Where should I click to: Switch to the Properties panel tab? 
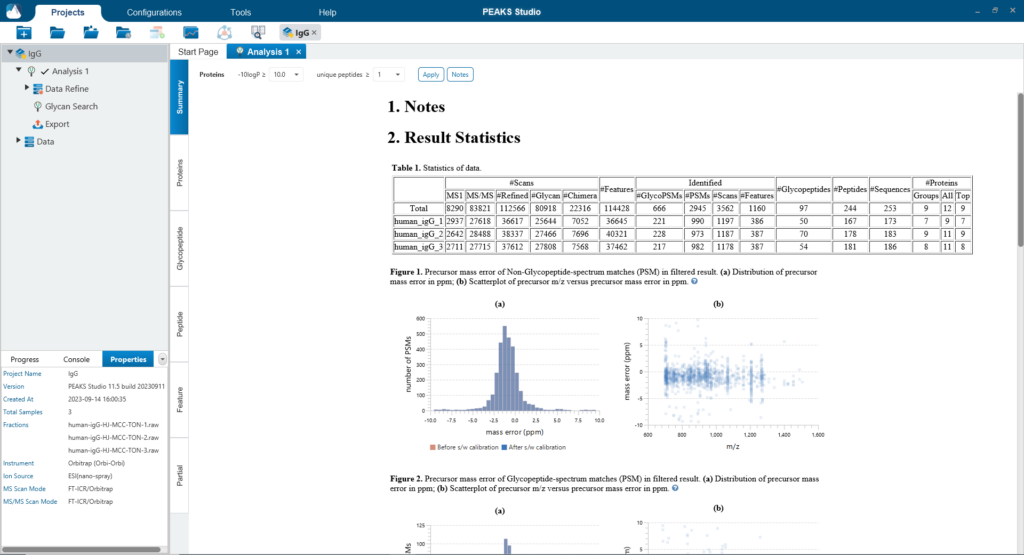pyautogui.click(x=128, y=359)
